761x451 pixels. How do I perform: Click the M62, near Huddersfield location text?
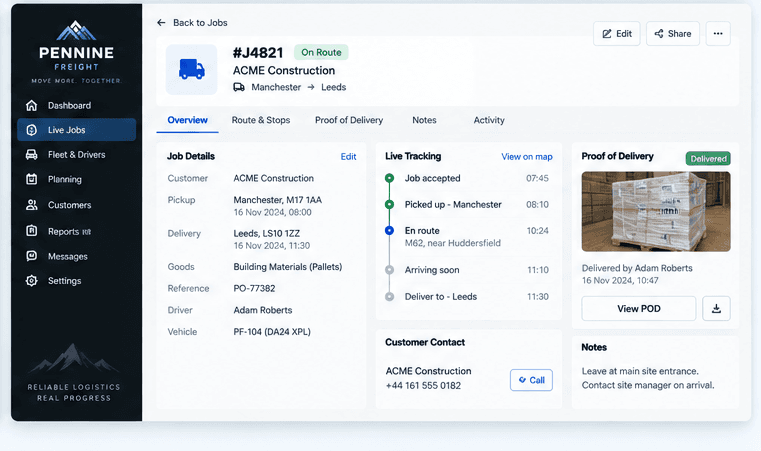click(453, 243)
